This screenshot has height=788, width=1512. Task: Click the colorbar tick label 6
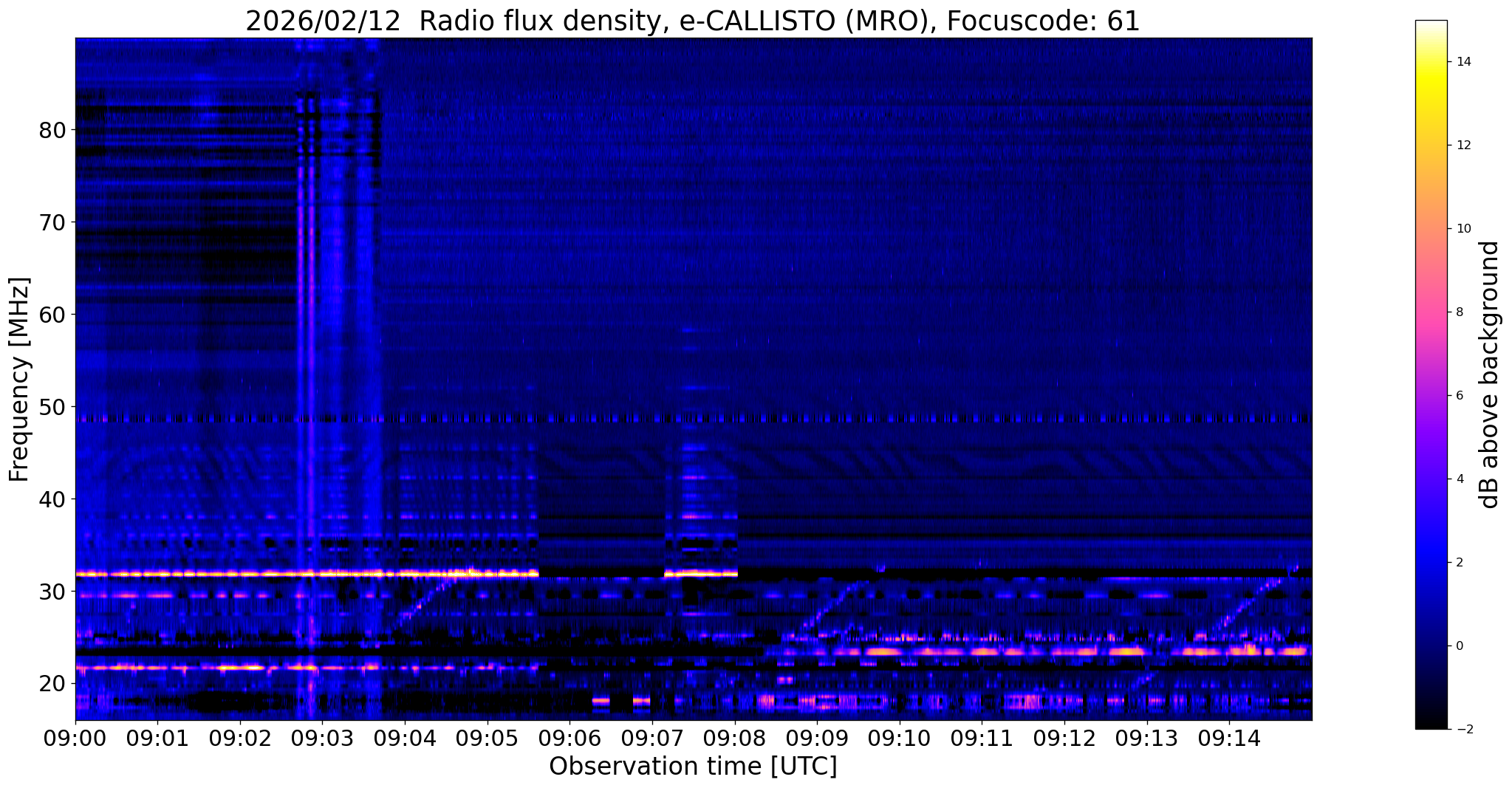pos(1459,396)
